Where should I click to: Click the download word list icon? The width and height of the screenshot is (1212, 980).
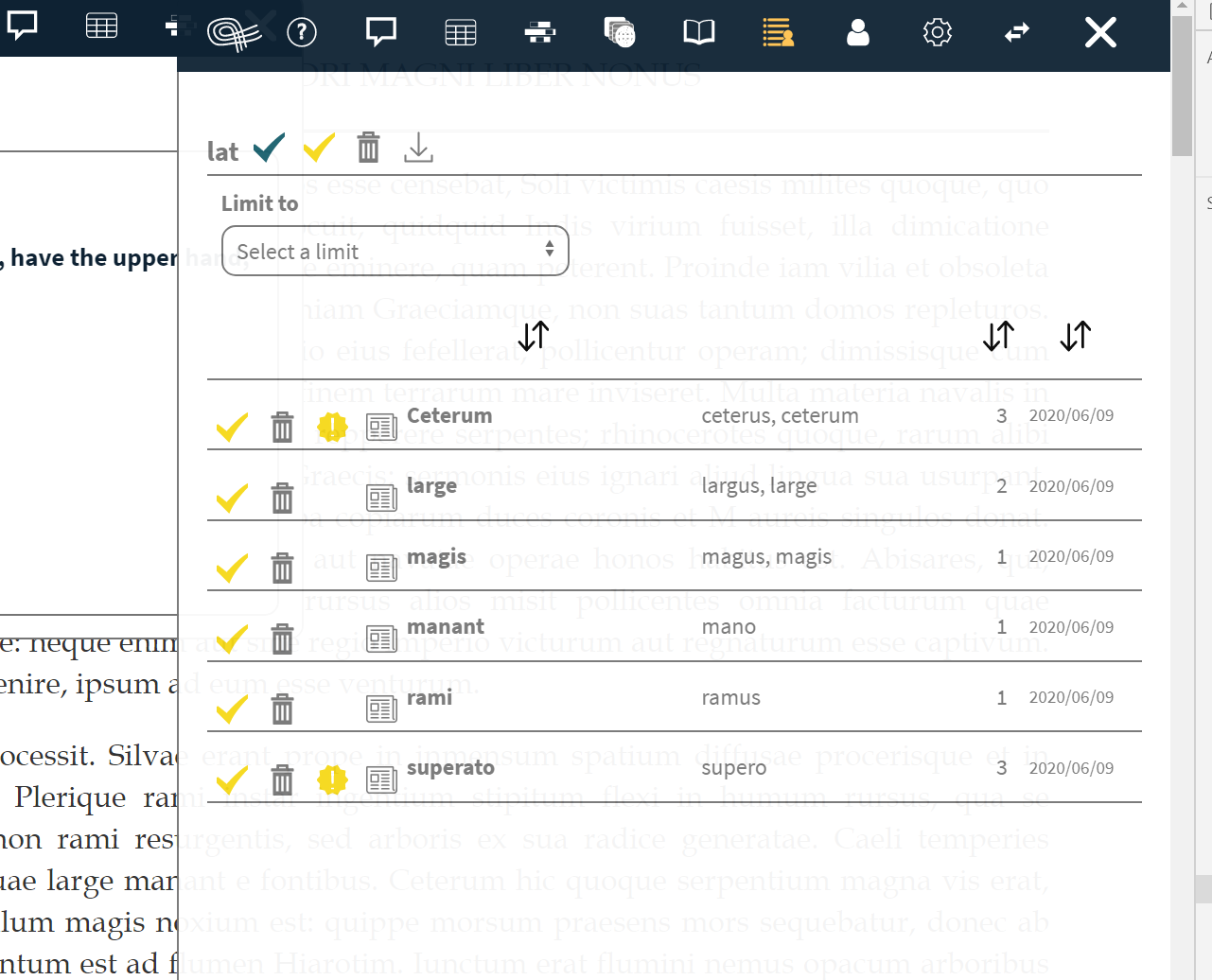[x=418, y=148]
